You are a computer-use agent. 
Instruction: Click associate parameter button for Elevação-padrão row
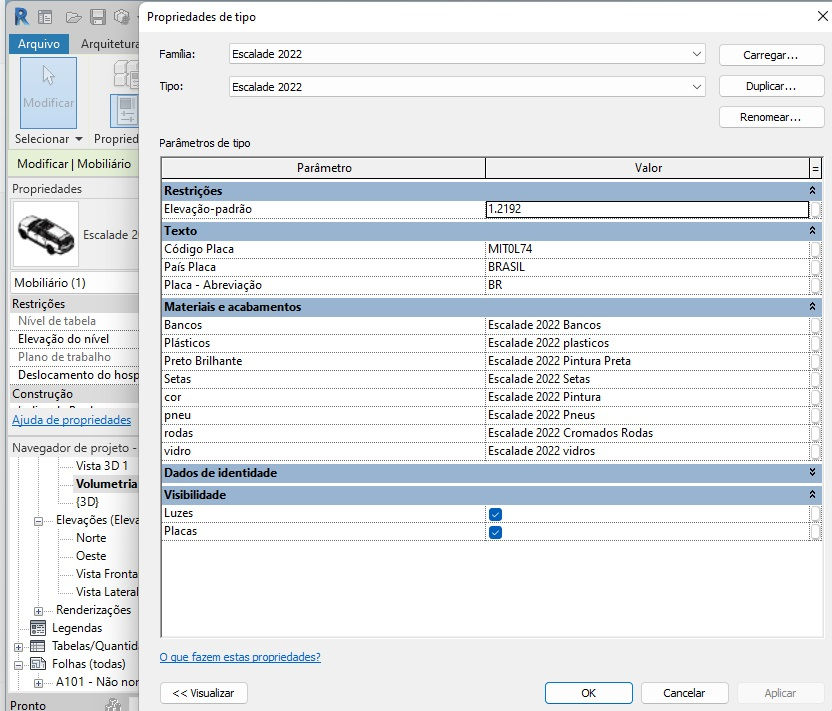pos(816,210)
